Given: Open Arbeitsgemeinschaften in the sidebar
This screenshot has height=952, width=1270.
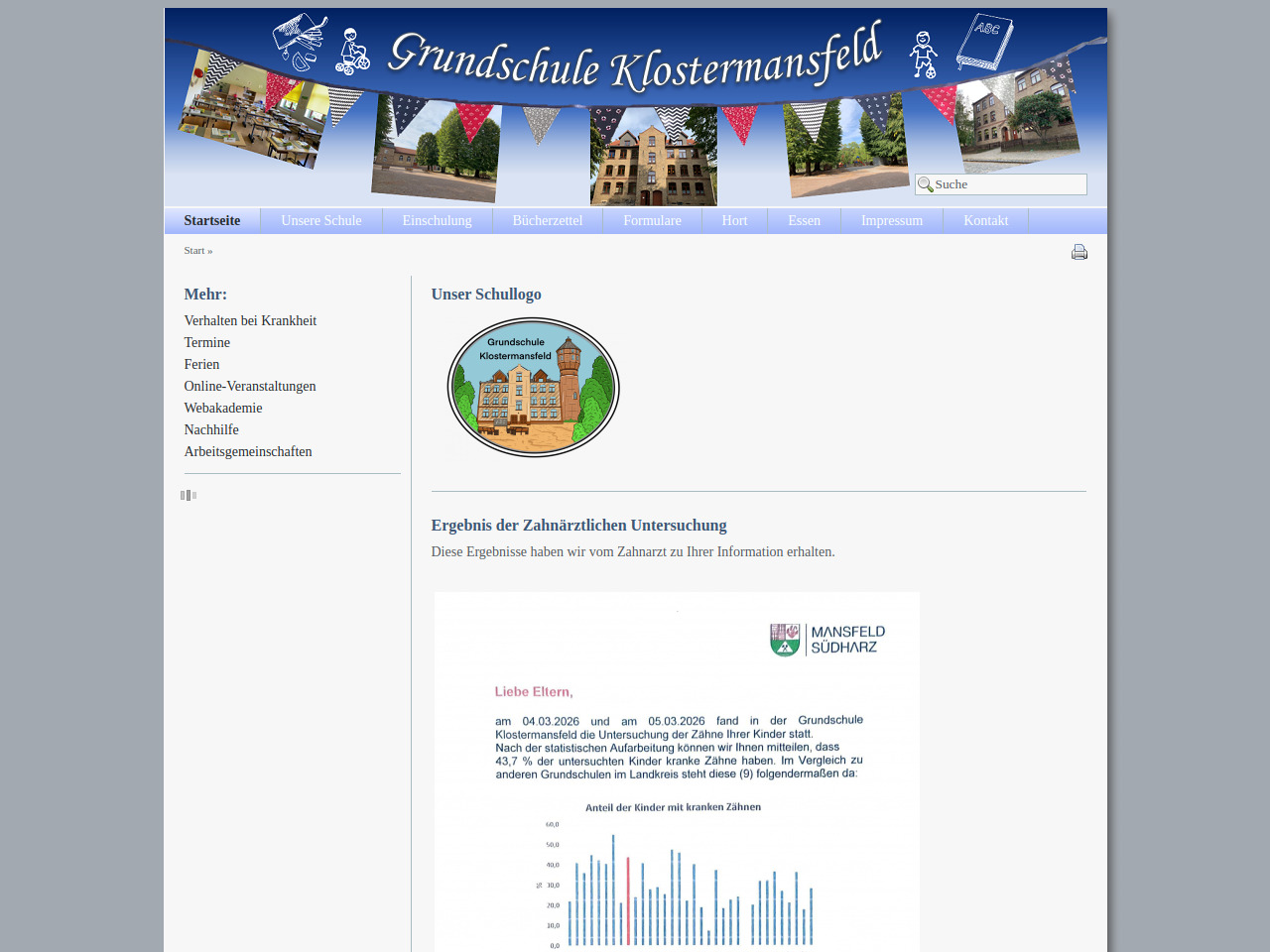Looking at the screenshot, I should tap(248, 451).
